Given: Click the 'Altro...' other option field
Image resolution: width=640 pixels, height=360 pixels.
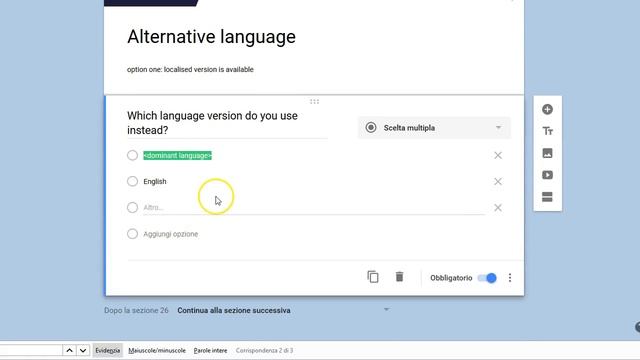Looking at the screenshot, I should coord(313,208).
